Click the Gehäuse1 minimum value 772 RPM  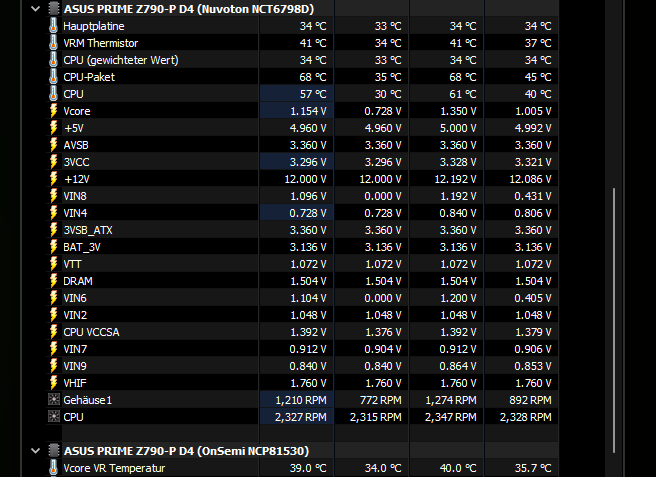tap(381, 400)
